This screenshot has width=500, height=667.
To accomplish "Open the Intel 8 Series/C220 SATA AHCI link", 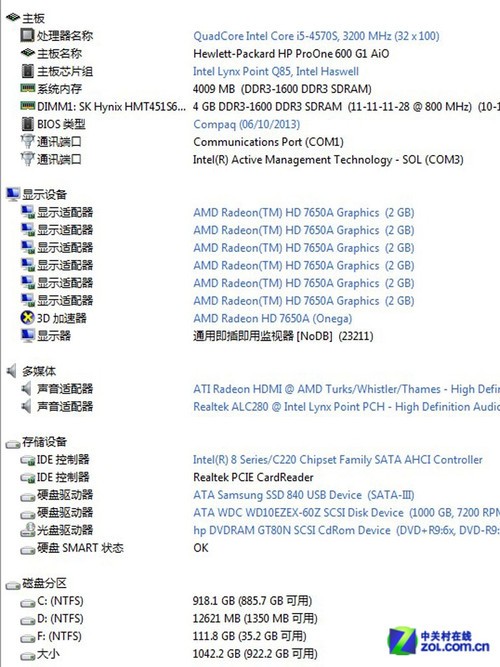I will pos(337,459).
